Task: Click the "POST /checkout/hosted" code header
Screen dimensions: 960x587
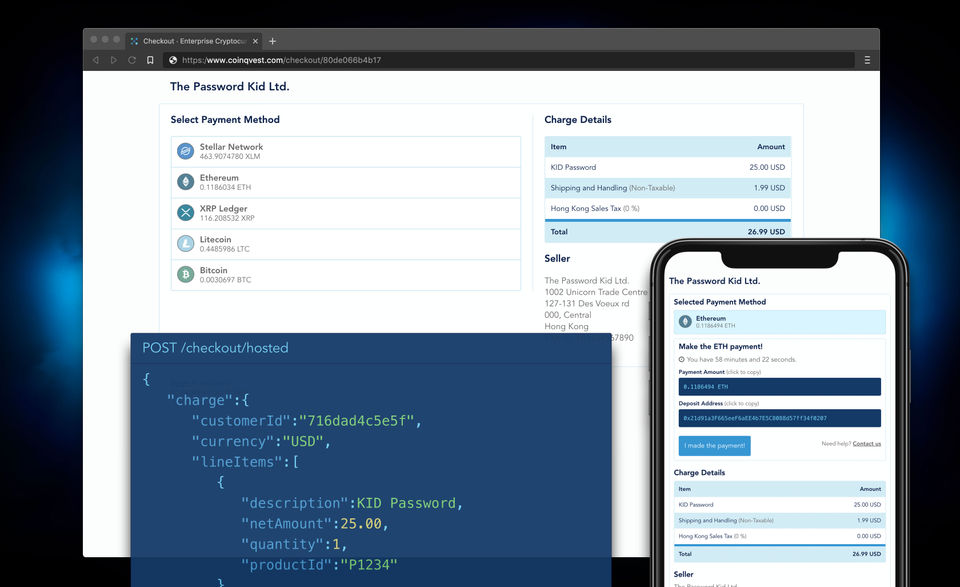Action: (216, 348)
